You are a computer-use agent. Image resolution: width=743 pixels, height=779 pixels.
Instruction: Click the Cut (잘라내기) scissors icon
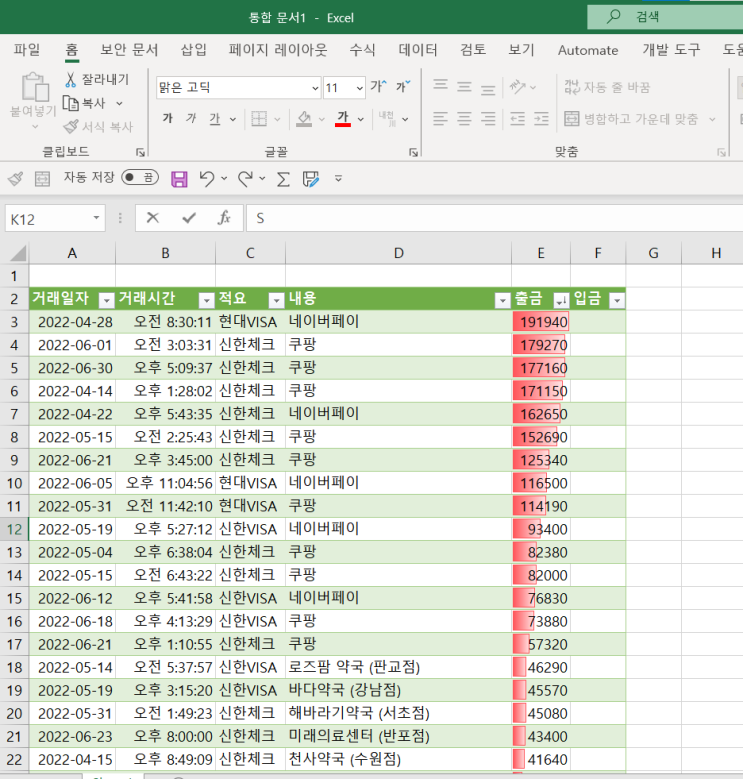point(71,79)
